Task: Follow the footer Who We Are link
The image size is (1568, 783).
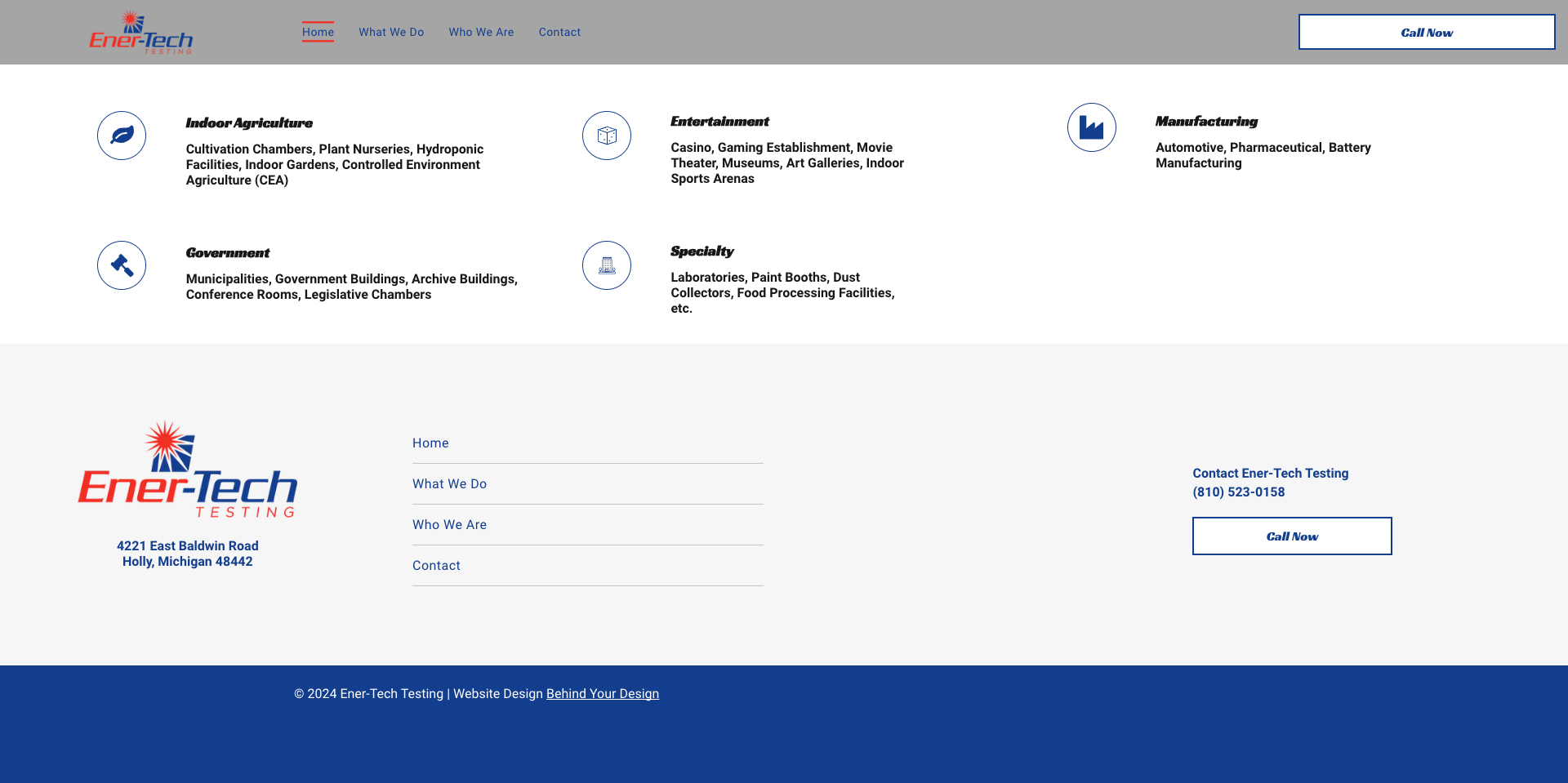Action: point(449,525)
